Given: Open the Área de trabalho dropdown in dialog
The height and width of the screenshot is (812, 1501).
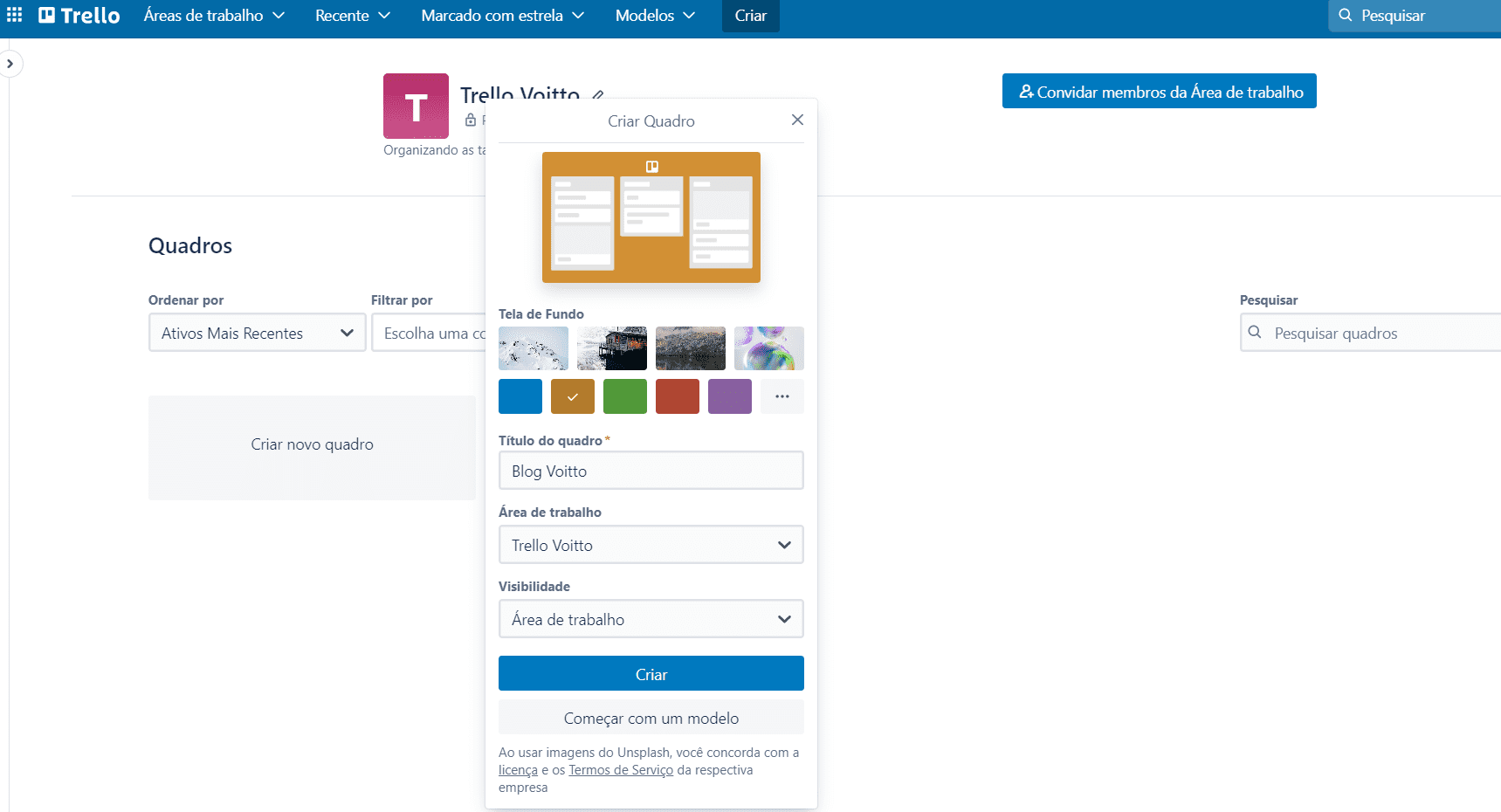Looking at the screenshot, I should (651, 545).
